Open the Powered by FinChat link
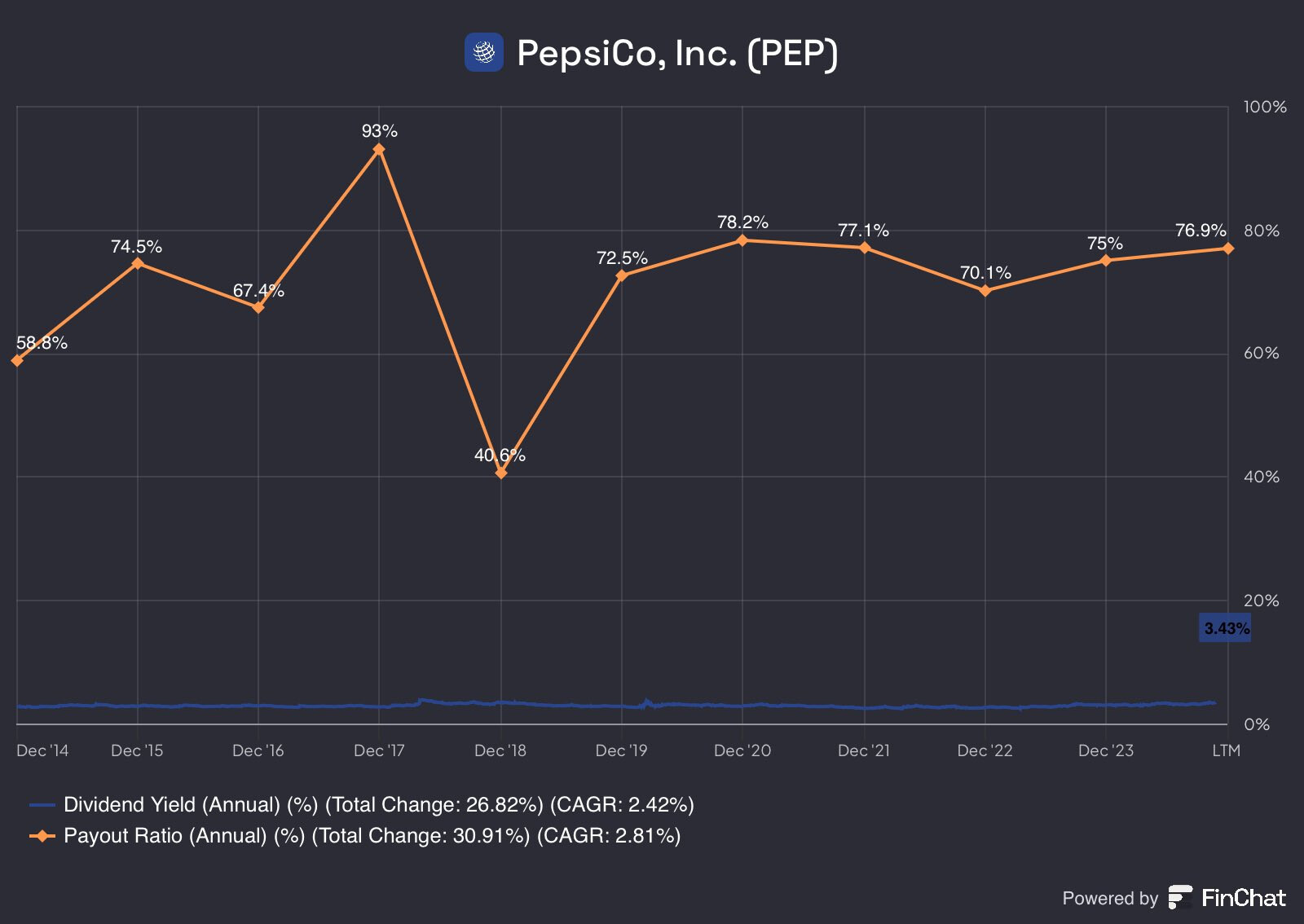 point(1174,898)
